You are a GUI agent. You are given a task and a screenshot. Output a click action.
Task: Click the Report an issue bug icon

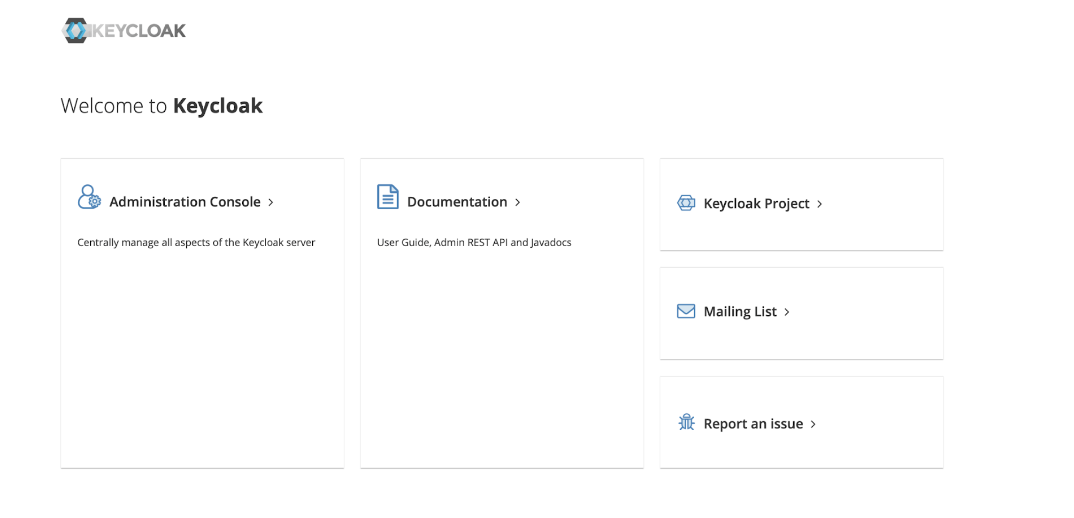pos(686,423)
